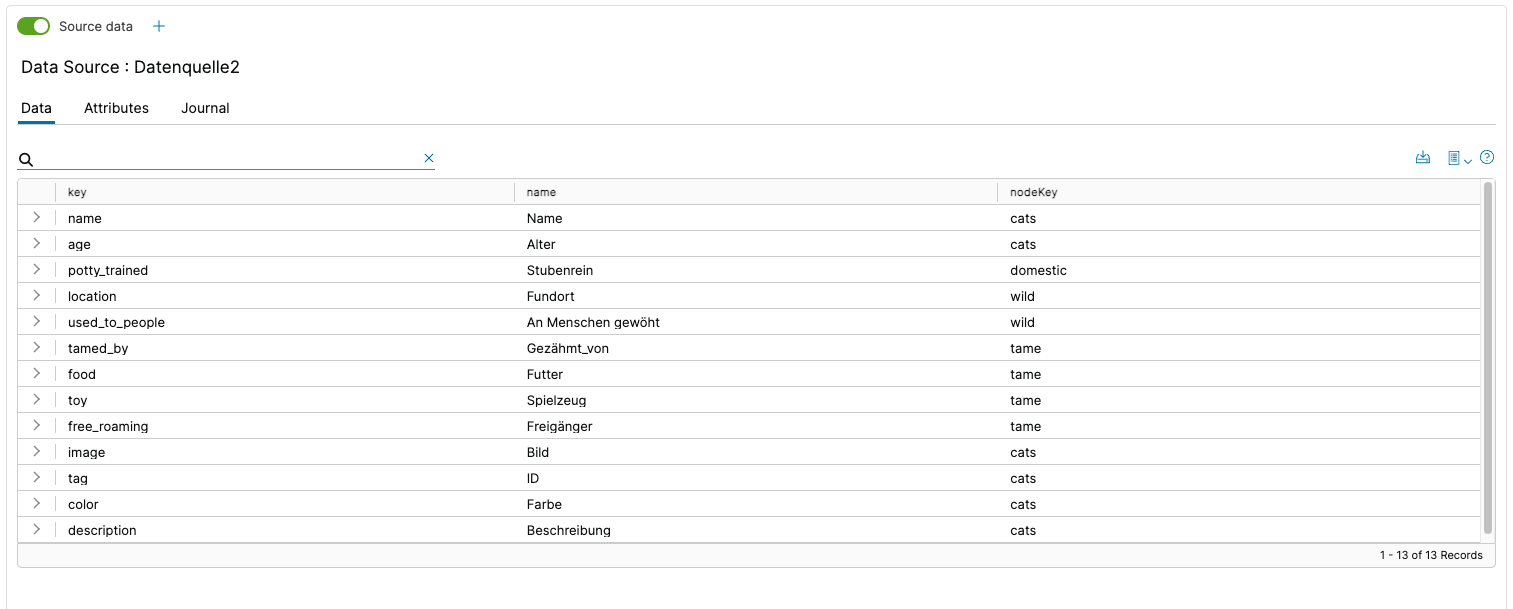Focus the search input field
The width and height of the screenshot is (1513, 609).
[x=230, y=158]
